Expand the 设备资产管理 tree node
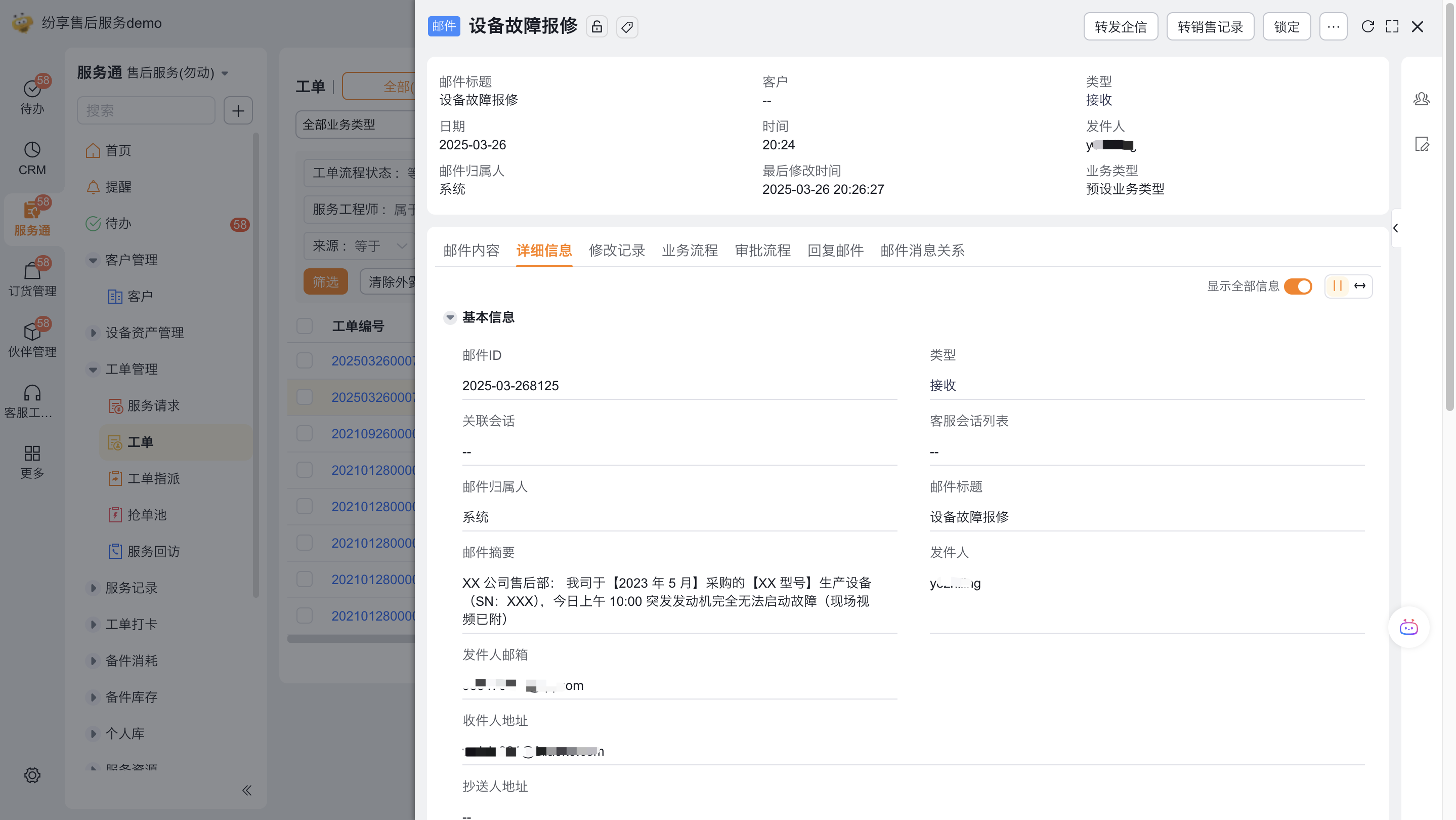This screenshot has height=820, width=1456. click(x=93, y=333)
